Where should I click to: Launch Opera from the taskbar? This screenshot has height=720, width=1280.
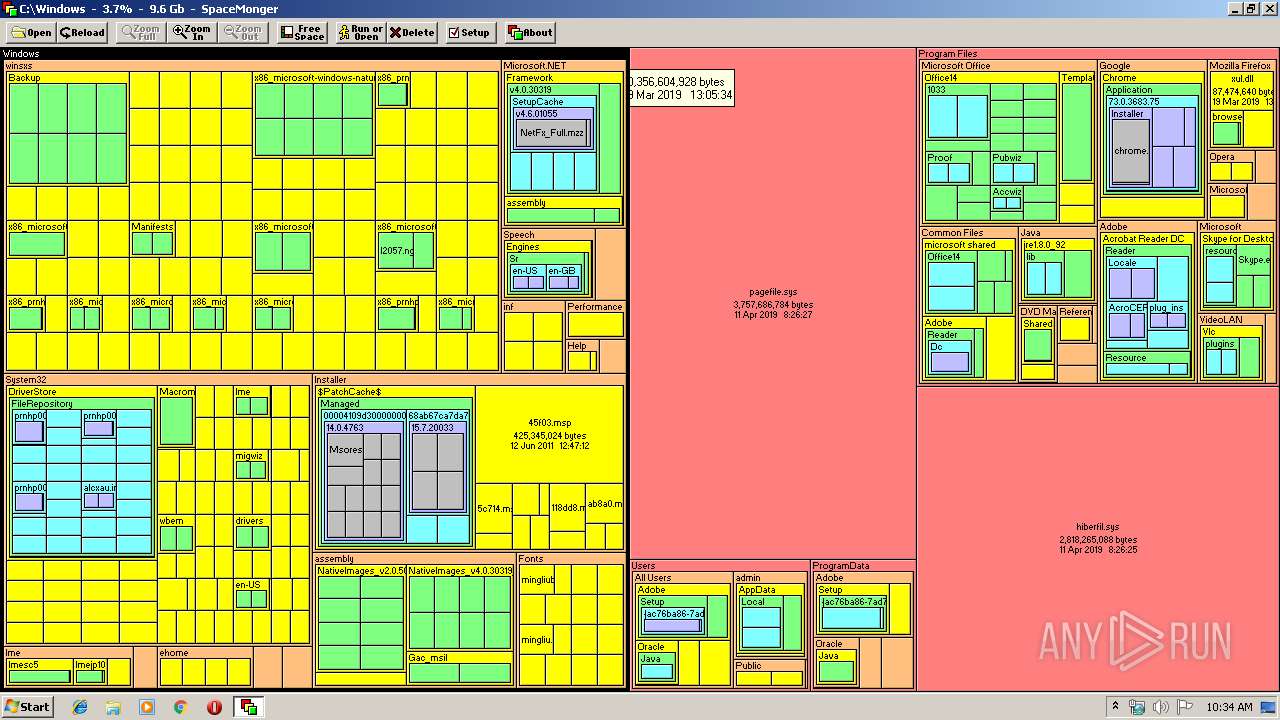coord(214,707)
